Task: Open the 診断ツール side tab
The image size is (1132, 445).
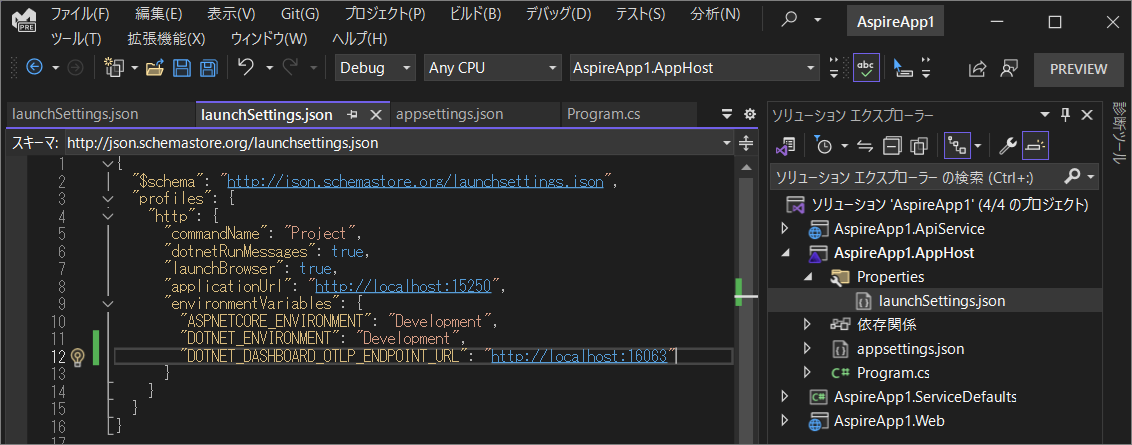Action: 1118,131
